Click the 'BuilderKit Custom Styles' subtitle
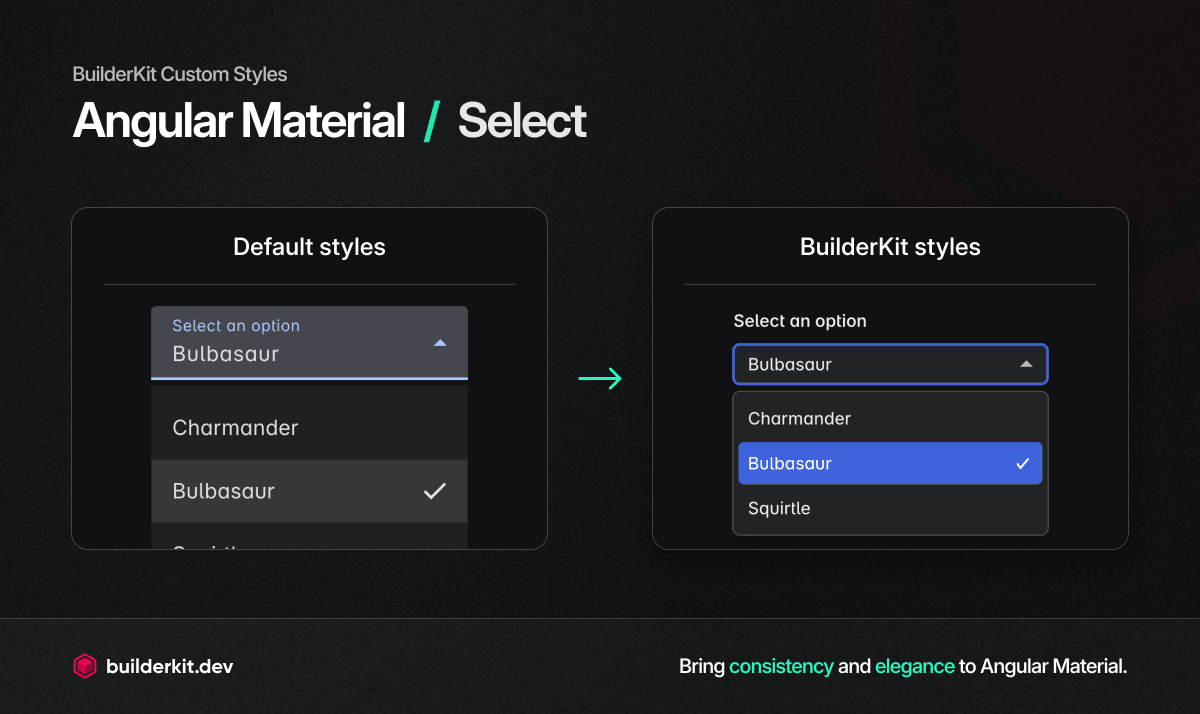 (x=180, y=75)
